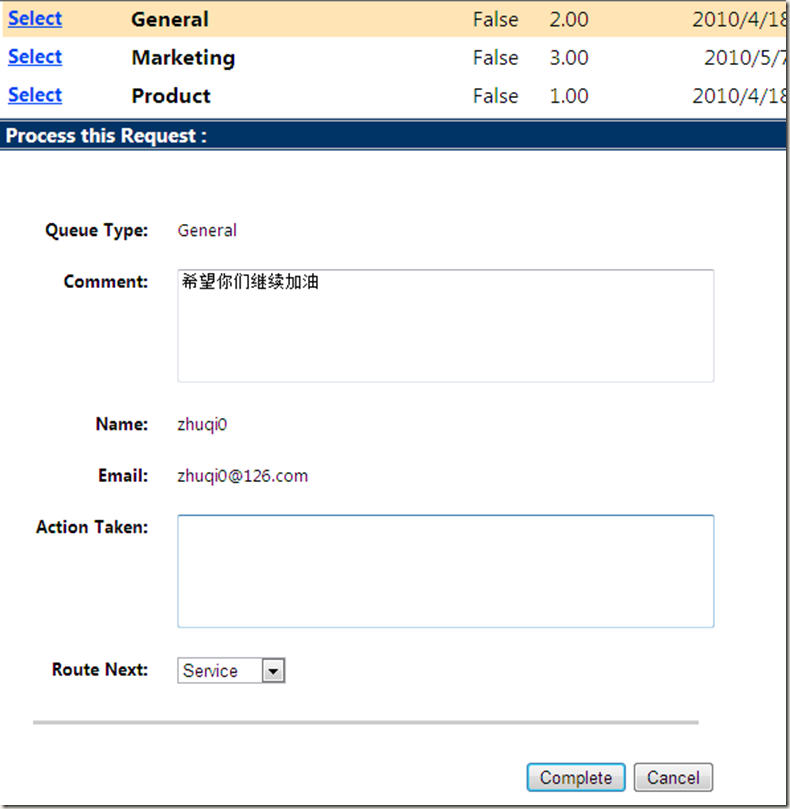Viewport: 790px width, 809px height.
Task: Click the Route Next label
Action: click(100, 669)
